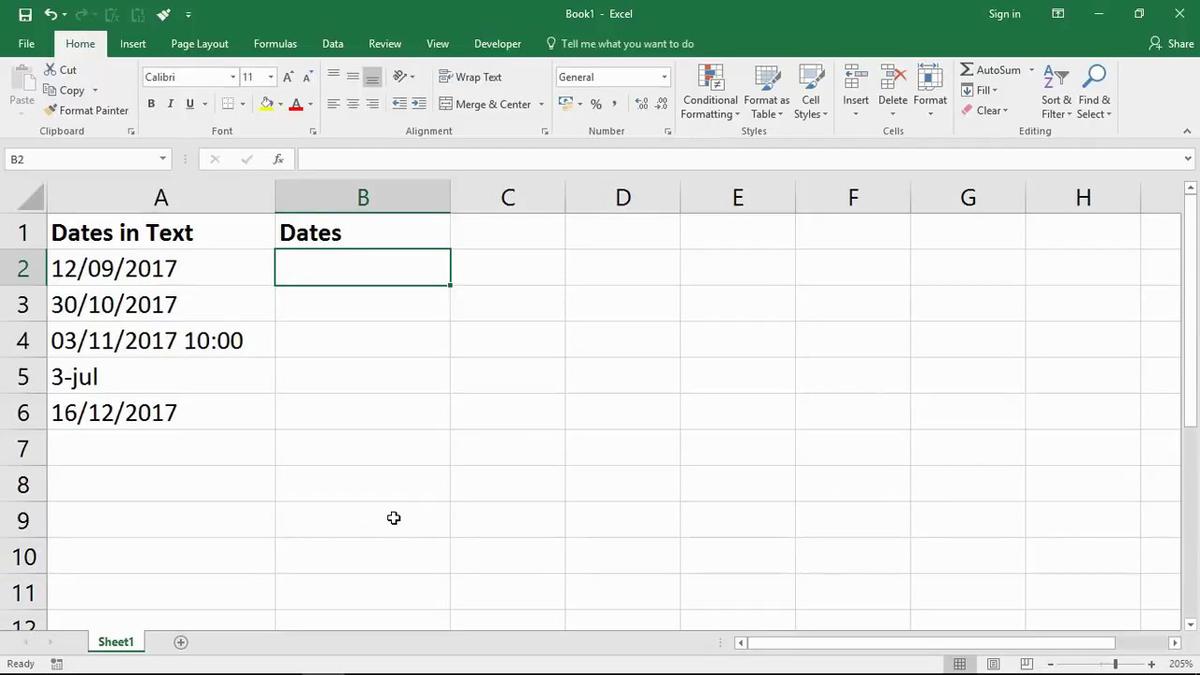The image size is (1200, 675).
Task: Click the Find & Select icon
Action: click(1094, 90)
